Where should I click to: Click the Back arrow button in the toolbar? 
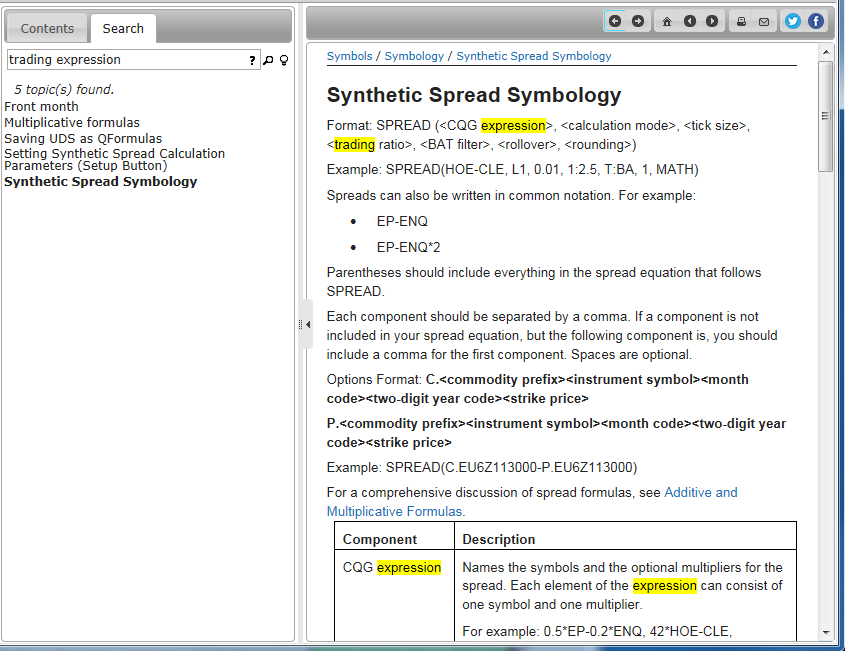click(615, 22)
